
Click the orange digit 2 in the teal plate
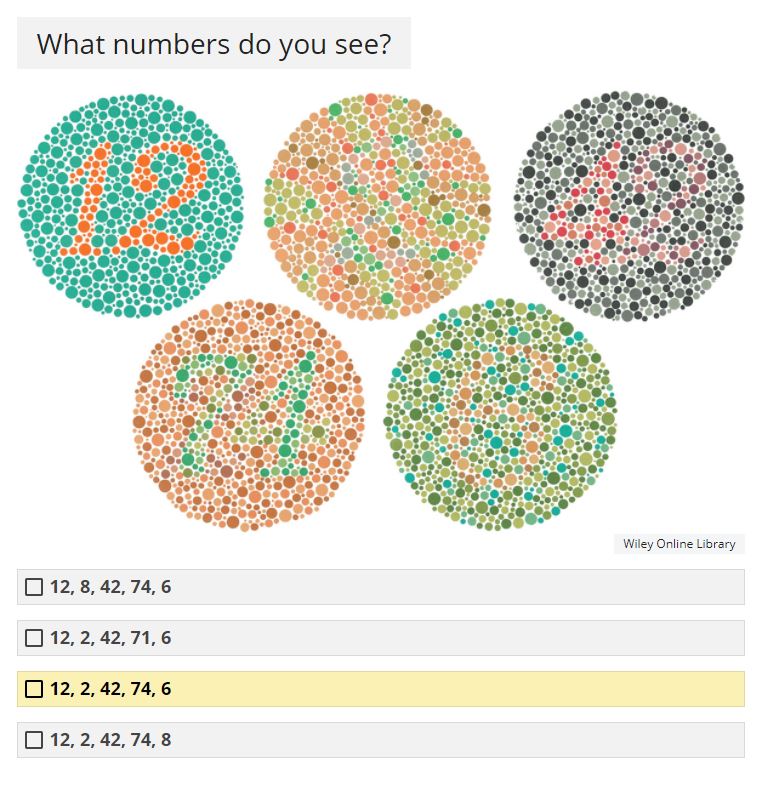coord(160,198)
